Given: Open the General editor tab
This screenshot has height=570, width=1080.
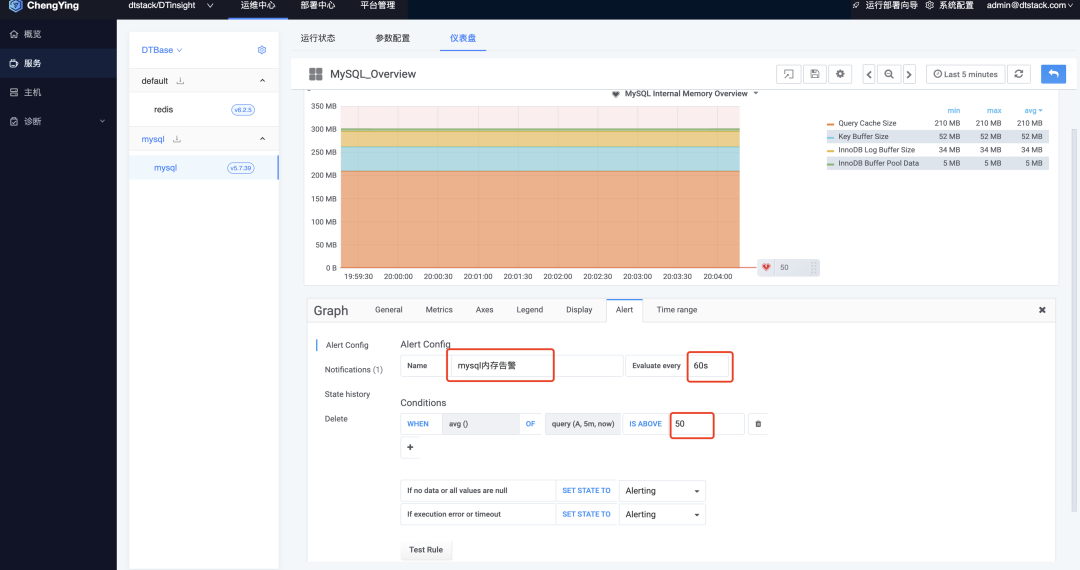Looking at the screenshot, I should (x=388, y=310).
